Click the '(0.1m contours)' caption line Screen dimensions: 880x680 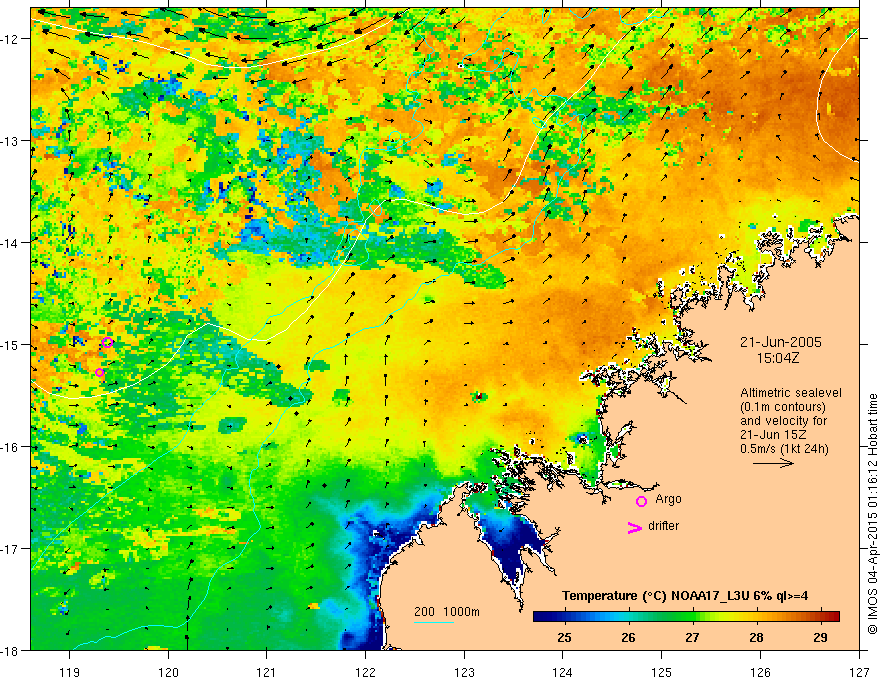pyautogui.click(x=783, y=407)
